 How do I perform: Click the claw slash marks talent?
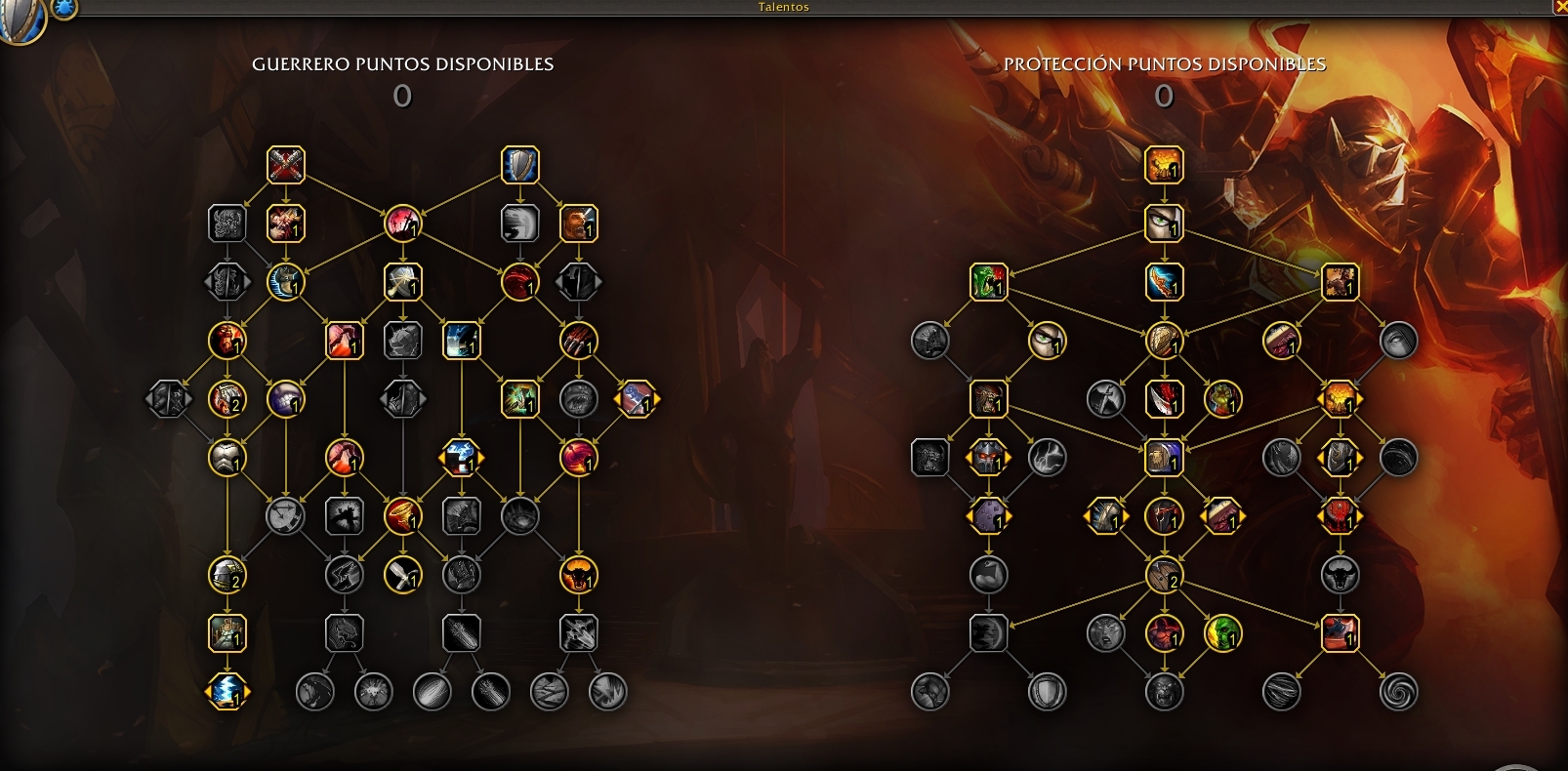(578, 341)
